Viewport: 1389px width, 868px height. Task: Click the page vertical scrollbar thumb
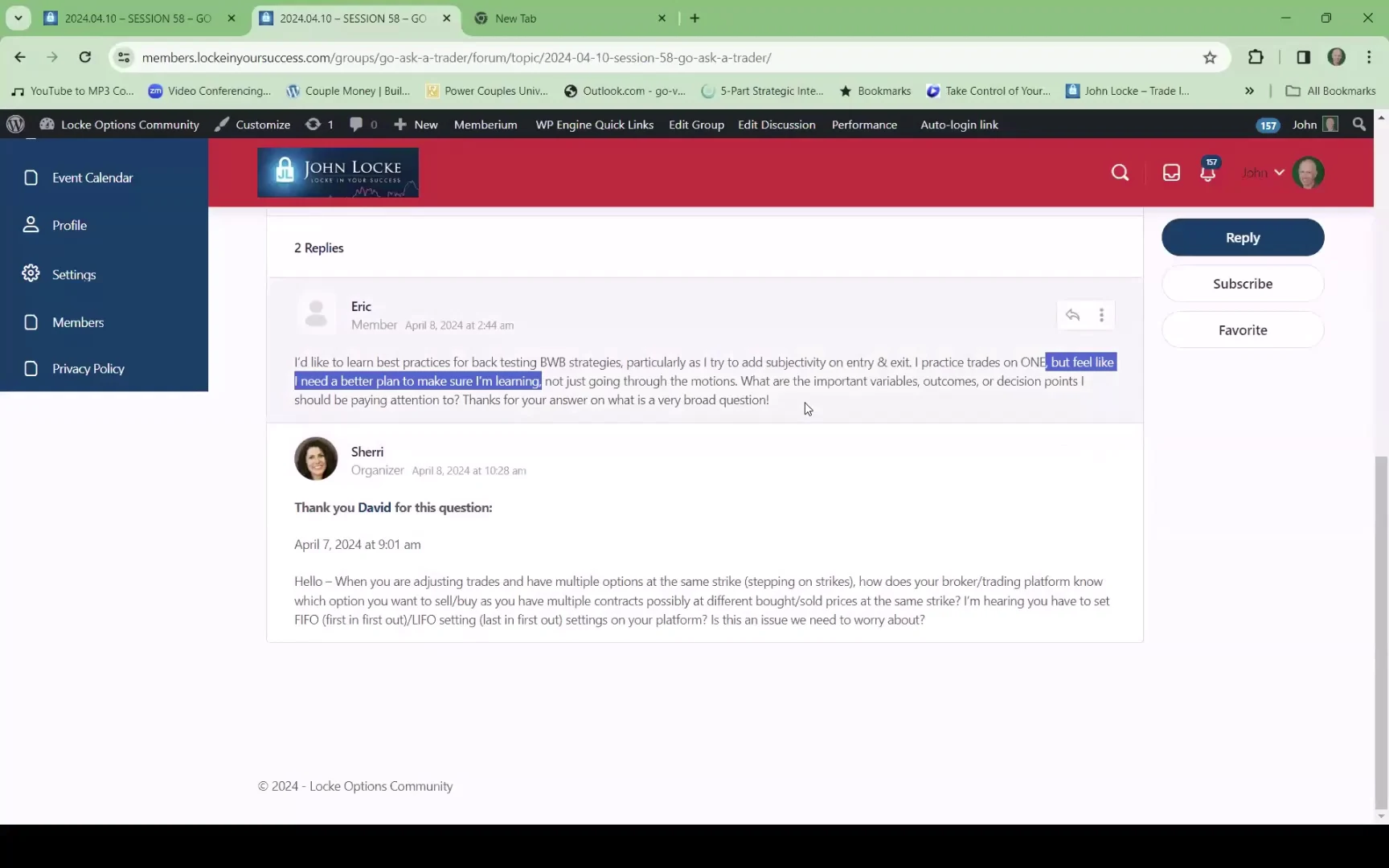coord(1381,632)
